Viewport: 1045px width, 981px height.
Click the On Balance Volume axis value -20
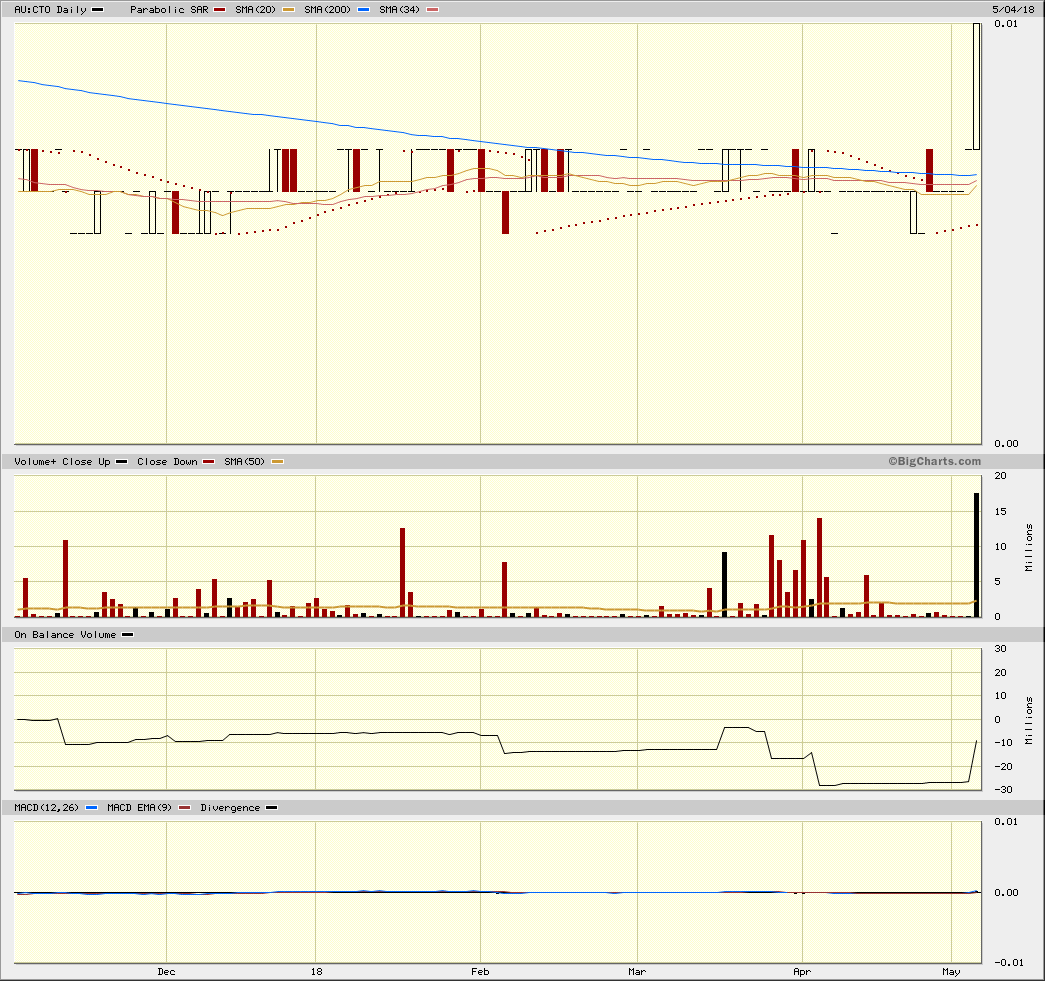(1003, 766)
